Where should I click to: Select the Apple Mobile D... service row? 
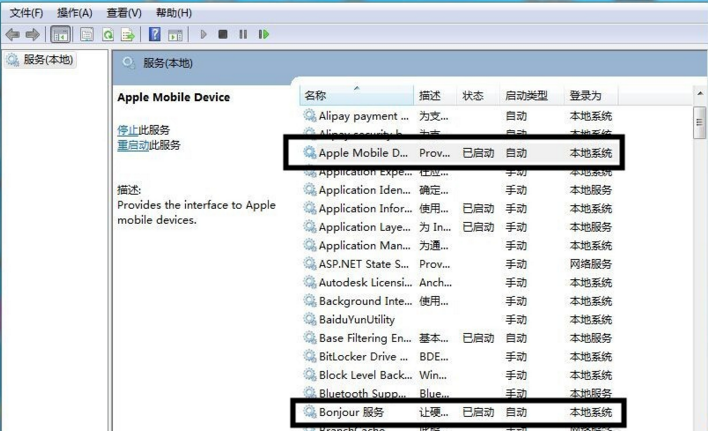[457, 153]
